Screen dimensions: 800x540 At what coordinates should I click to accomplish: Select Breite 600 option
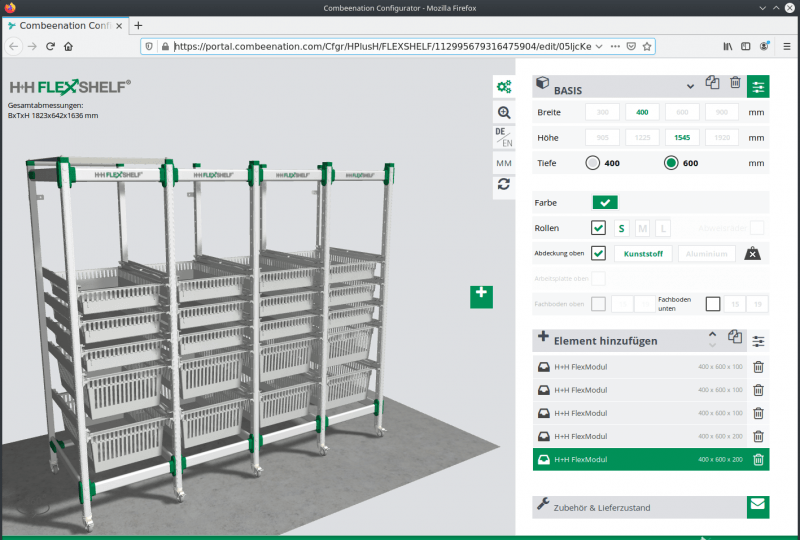[x=682, y=112]
